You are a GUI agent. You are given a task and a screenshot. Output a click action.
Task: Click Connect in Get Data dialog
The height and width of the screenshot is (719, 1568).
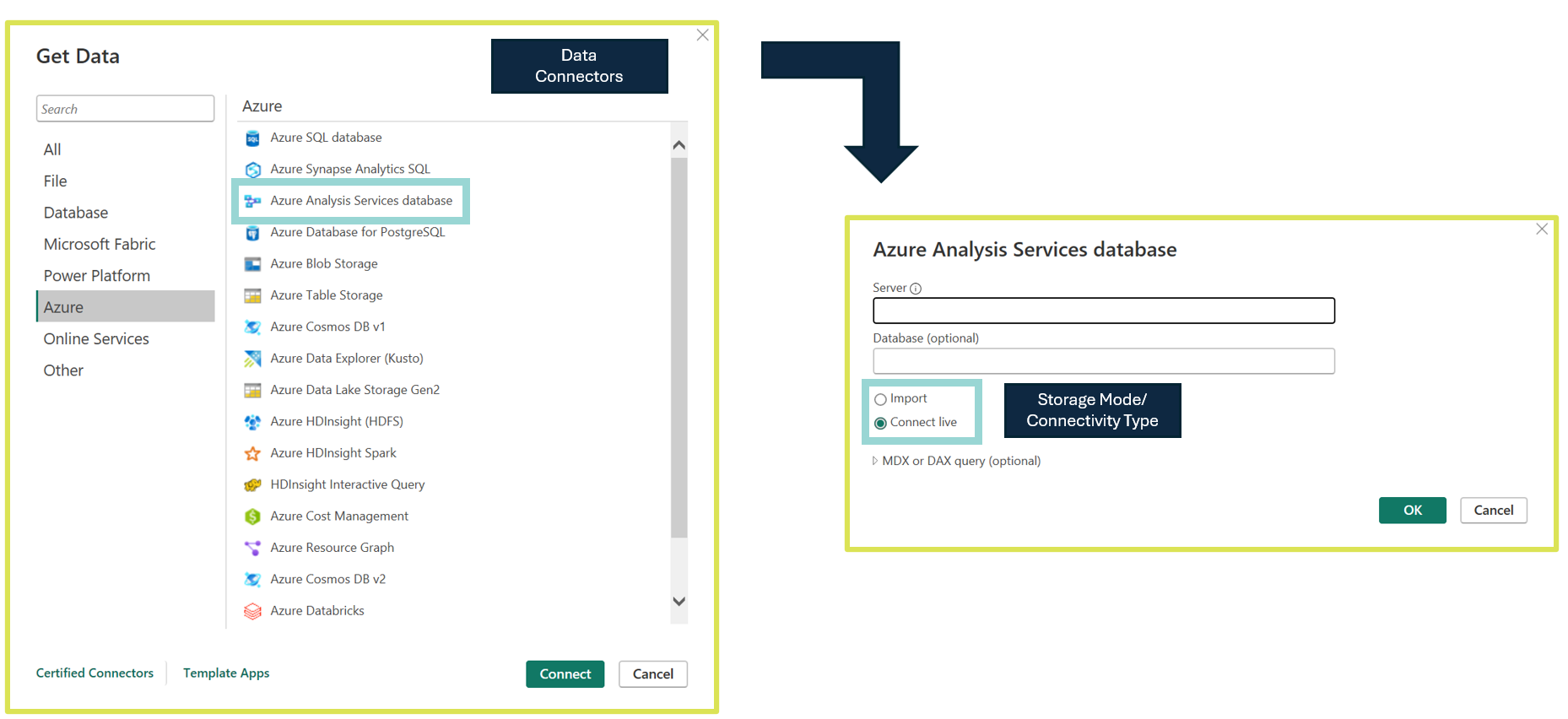tap(565, 674)
